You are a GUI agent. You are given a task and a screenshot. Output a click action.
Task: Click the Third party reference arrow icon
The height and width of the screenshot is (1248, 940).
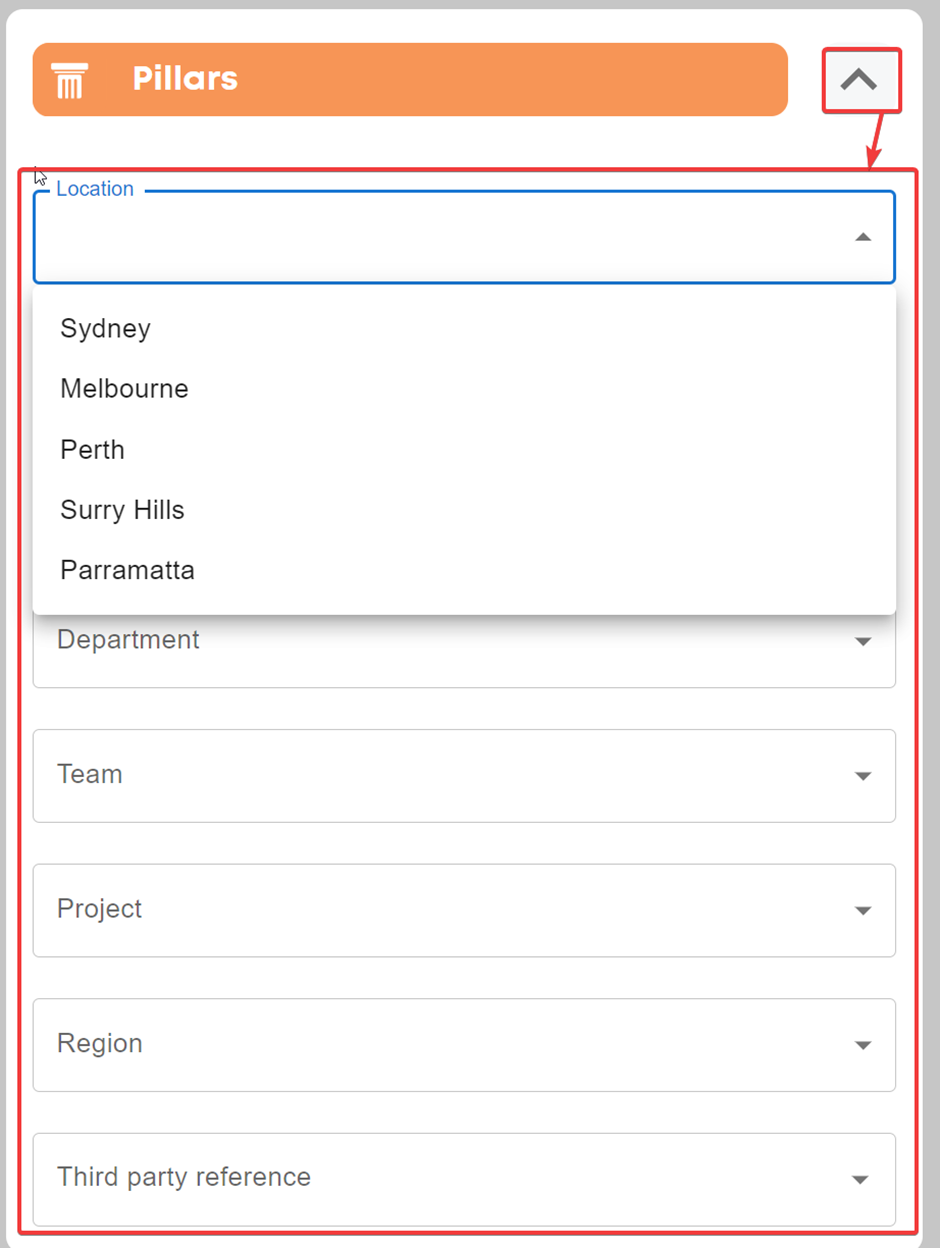(860, 1179)
